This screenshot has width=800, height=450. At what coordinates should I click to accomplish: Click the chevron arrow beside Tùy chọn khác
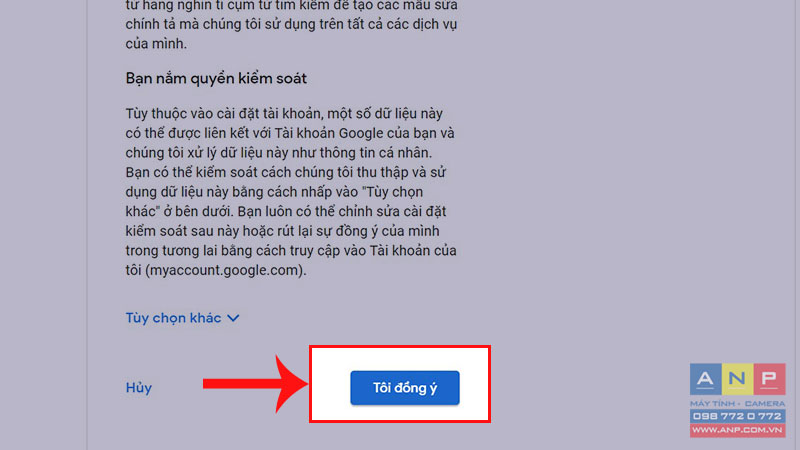(233, 318)
